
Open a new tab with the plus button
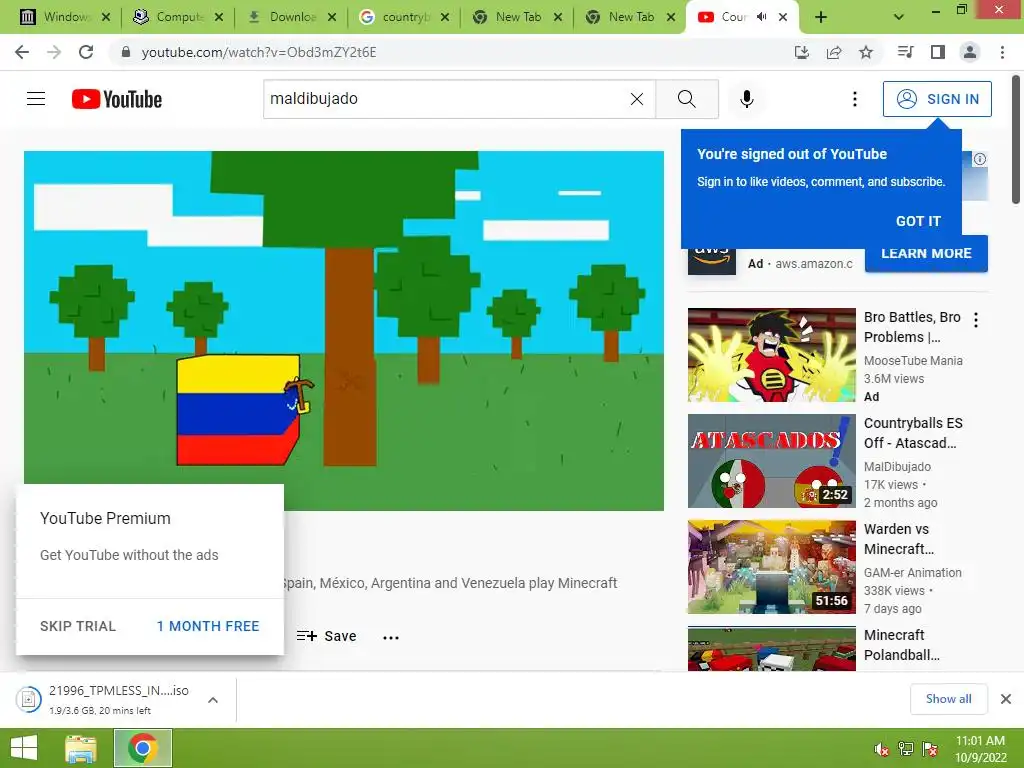pyautogui.click(x=821, y=17)
